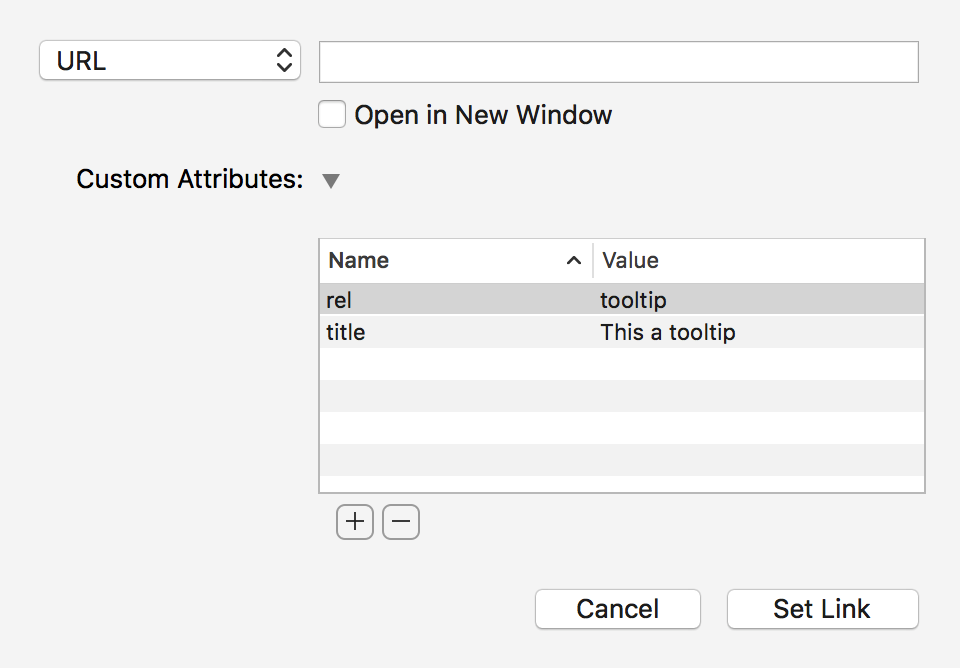Enable Open in New Window checkbox

[x=332, y=114]
